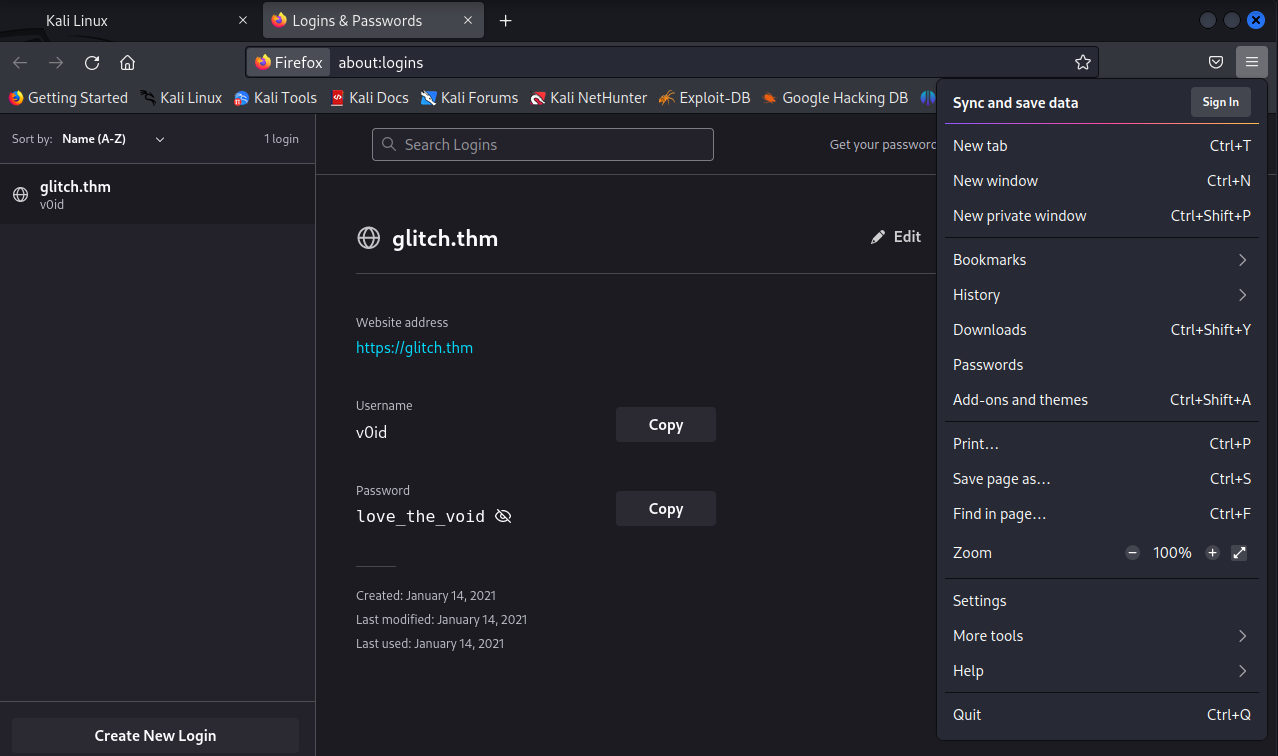This screenshot has height=756, width=1278.
Task: Click Created: January 14, 2021 text
Action: coord(426,595)
